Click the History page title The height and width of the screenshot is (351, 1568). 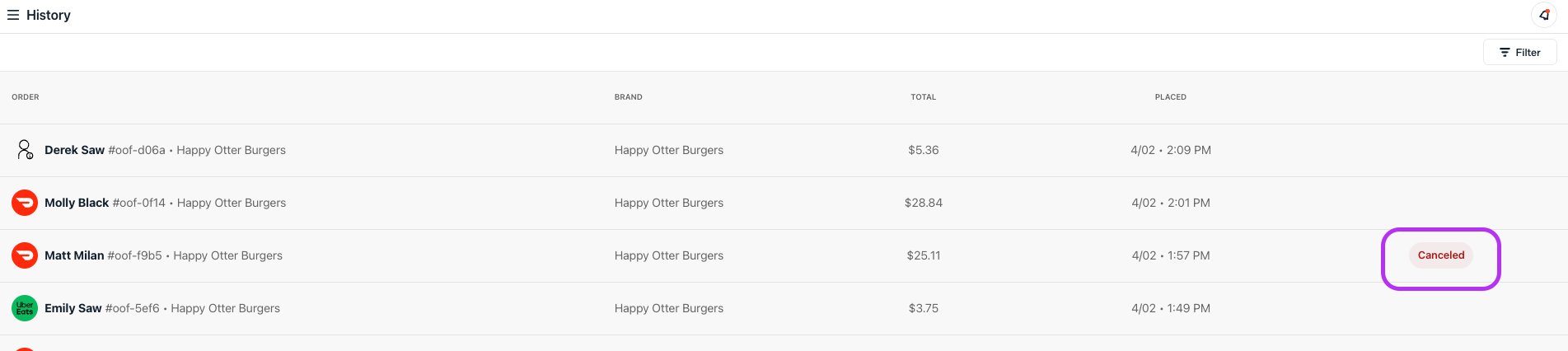49,15
